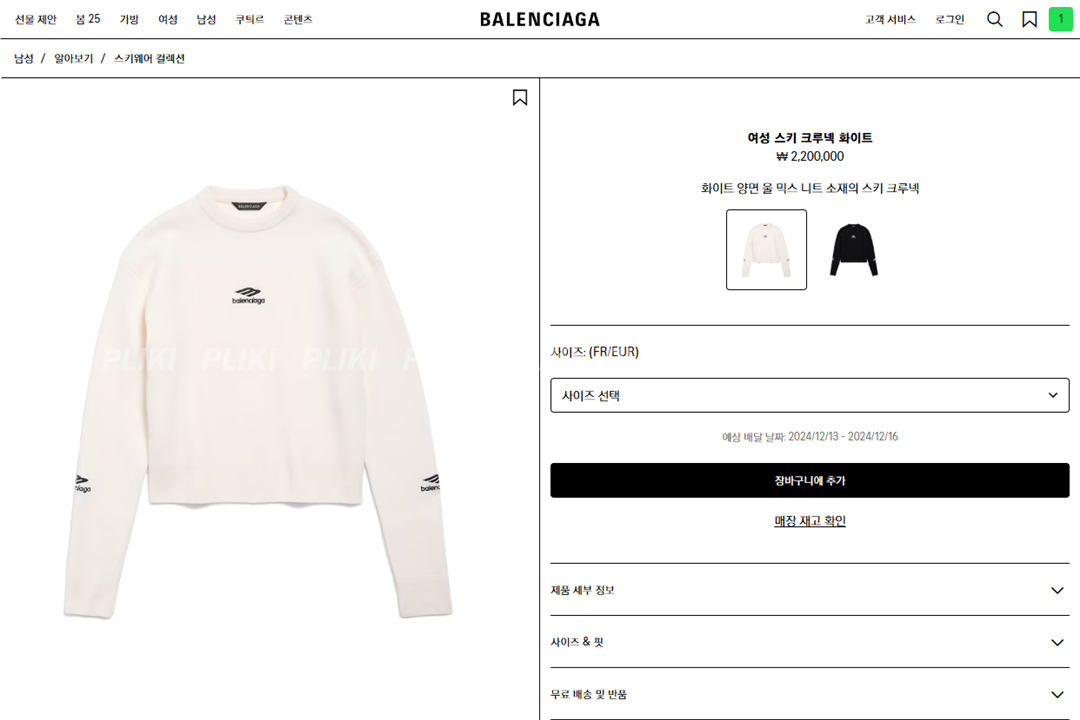This screenshot has height=720, width=1080.
Task: Select the black sweater color variant
Action: (x=853, y=249)
